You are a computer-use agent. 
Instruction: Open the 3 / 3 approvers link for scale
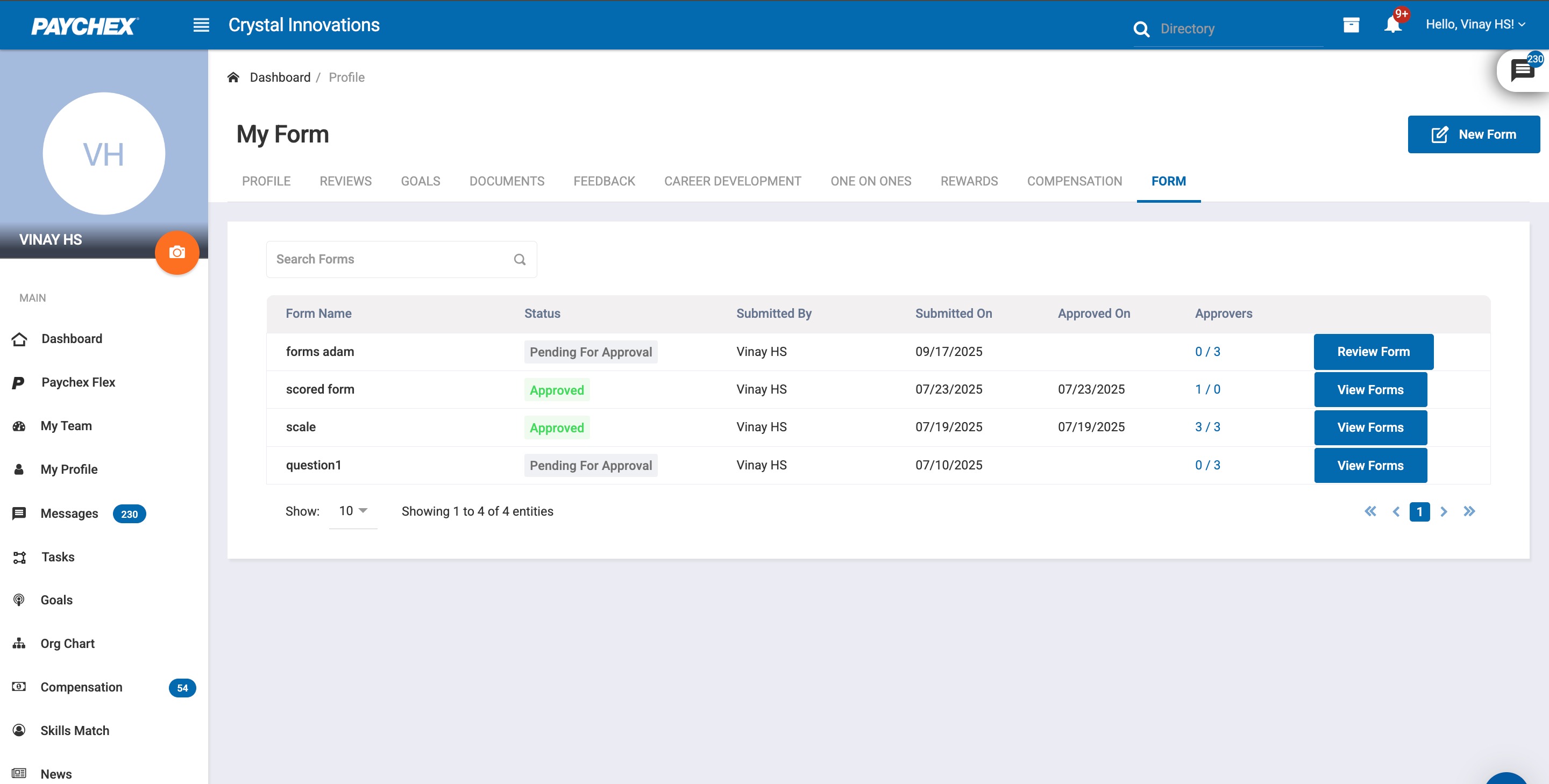point(1207,427)
